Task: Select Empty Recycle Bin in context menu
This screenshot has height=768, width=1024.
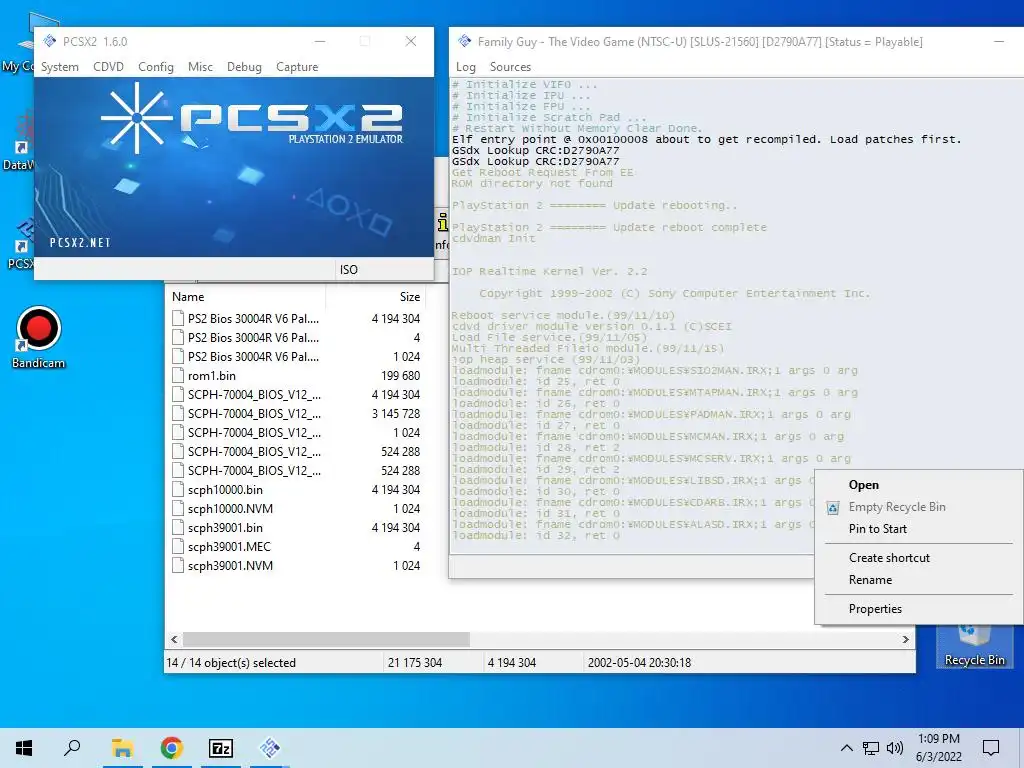Action: (x=897, y=507)
